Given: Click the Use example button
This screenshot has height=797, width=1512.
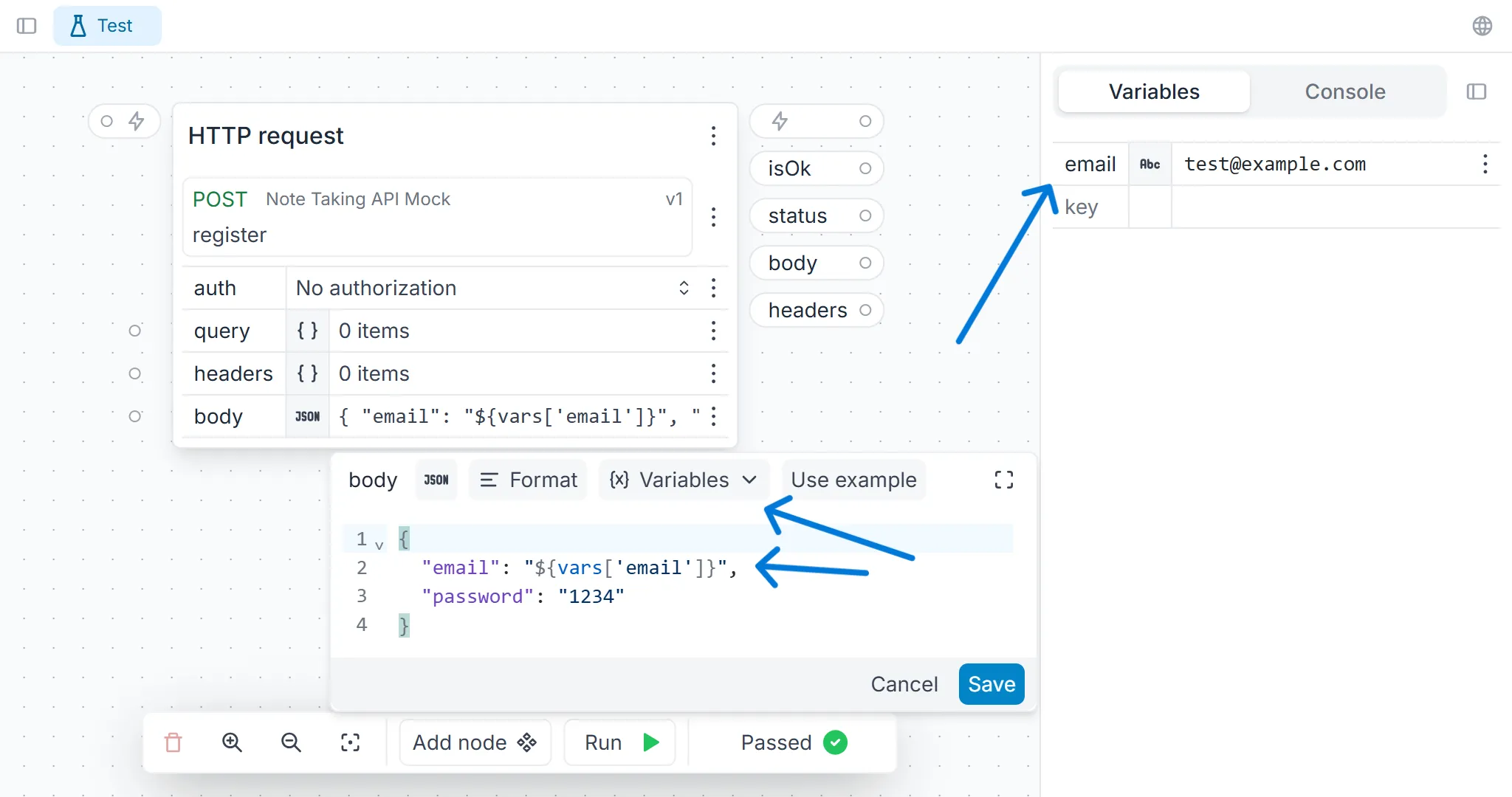Looking at the screenshot, I should [x=853, y=480].
